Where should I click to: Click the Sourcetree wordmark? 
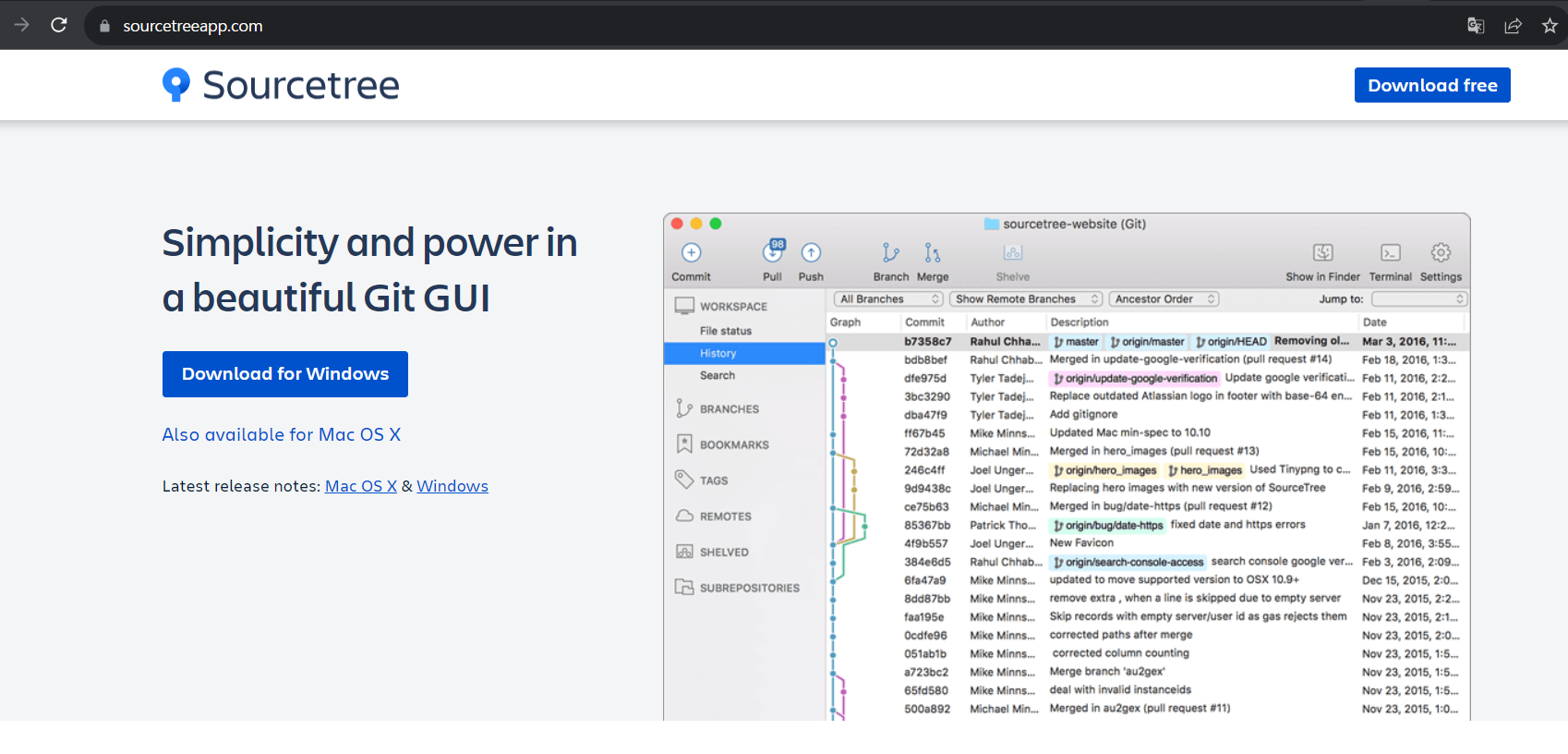coord(301,85)
